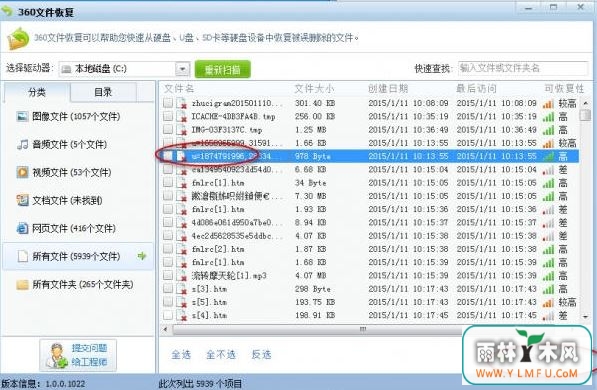Click the horizontal scrollbar left arrow

[165, 329]
